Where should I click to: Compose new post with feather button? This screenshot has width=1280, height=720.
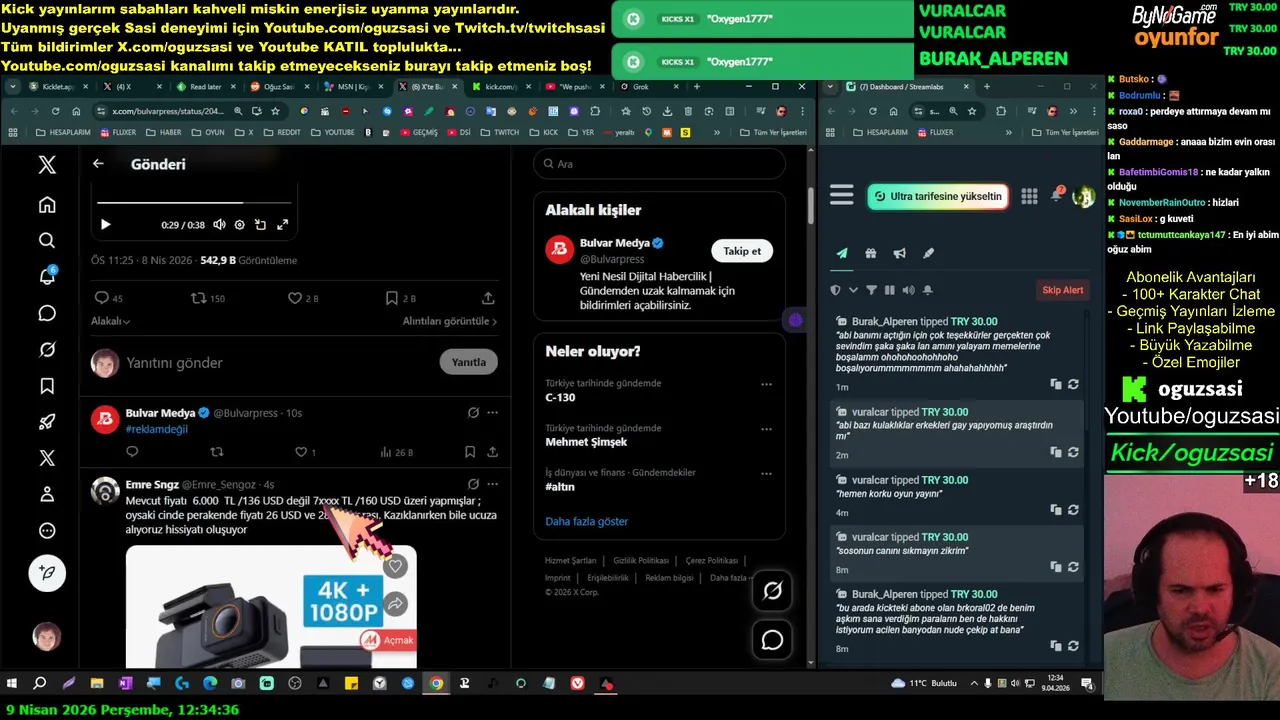coord(47,573)
